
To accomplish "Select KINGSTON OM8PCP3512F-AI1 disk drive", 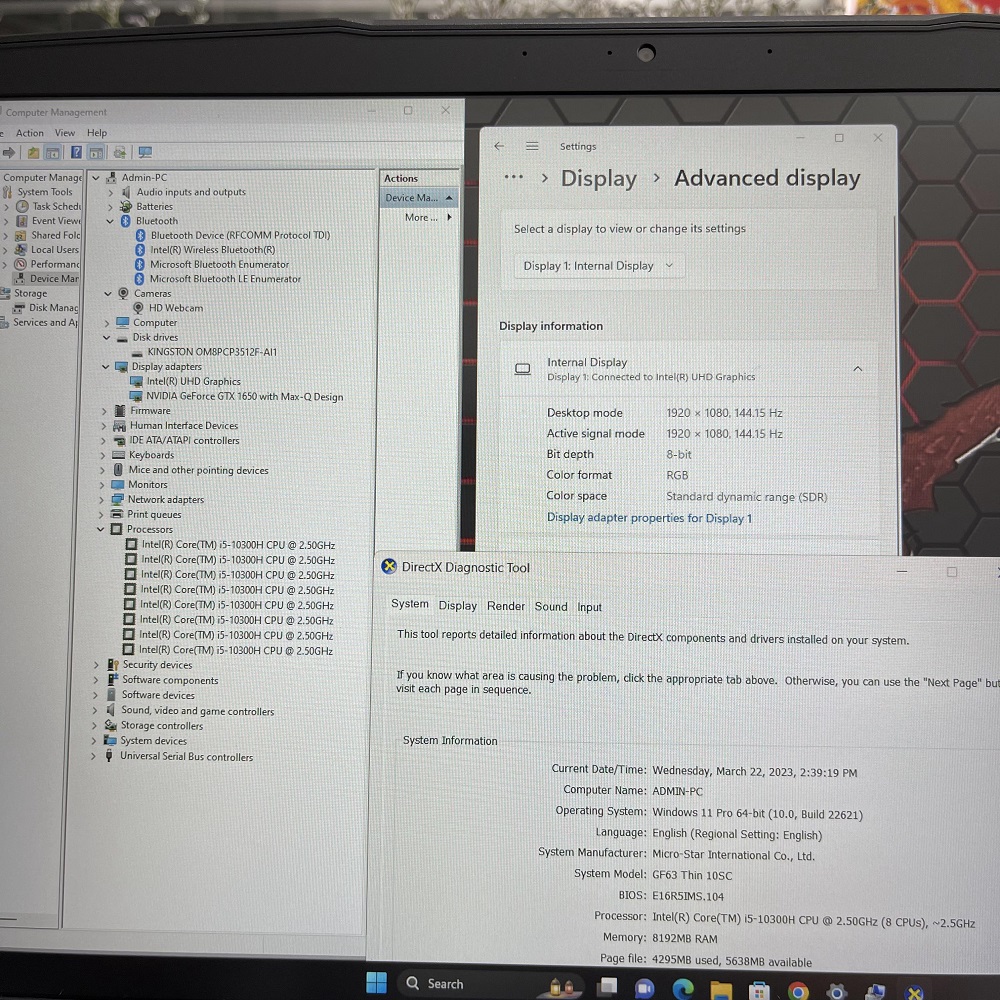I will point(212,352).
